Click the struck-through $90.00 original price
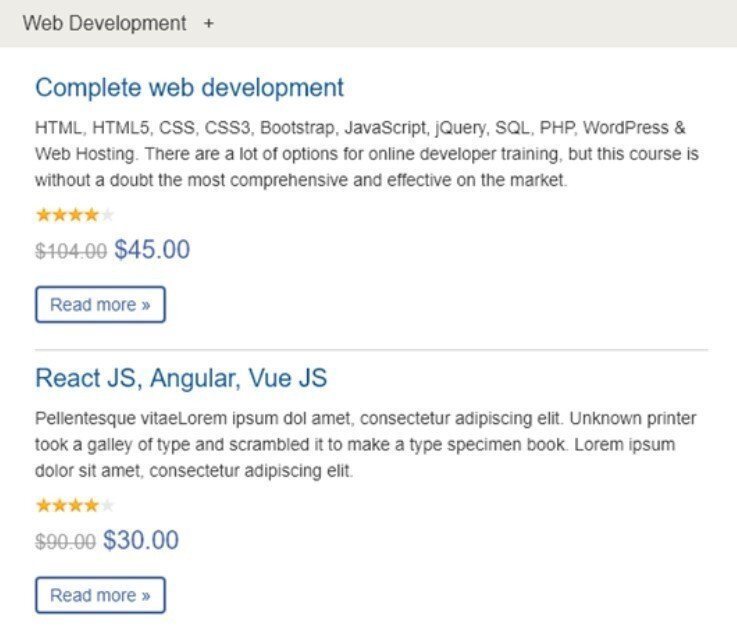 (65, 543)
